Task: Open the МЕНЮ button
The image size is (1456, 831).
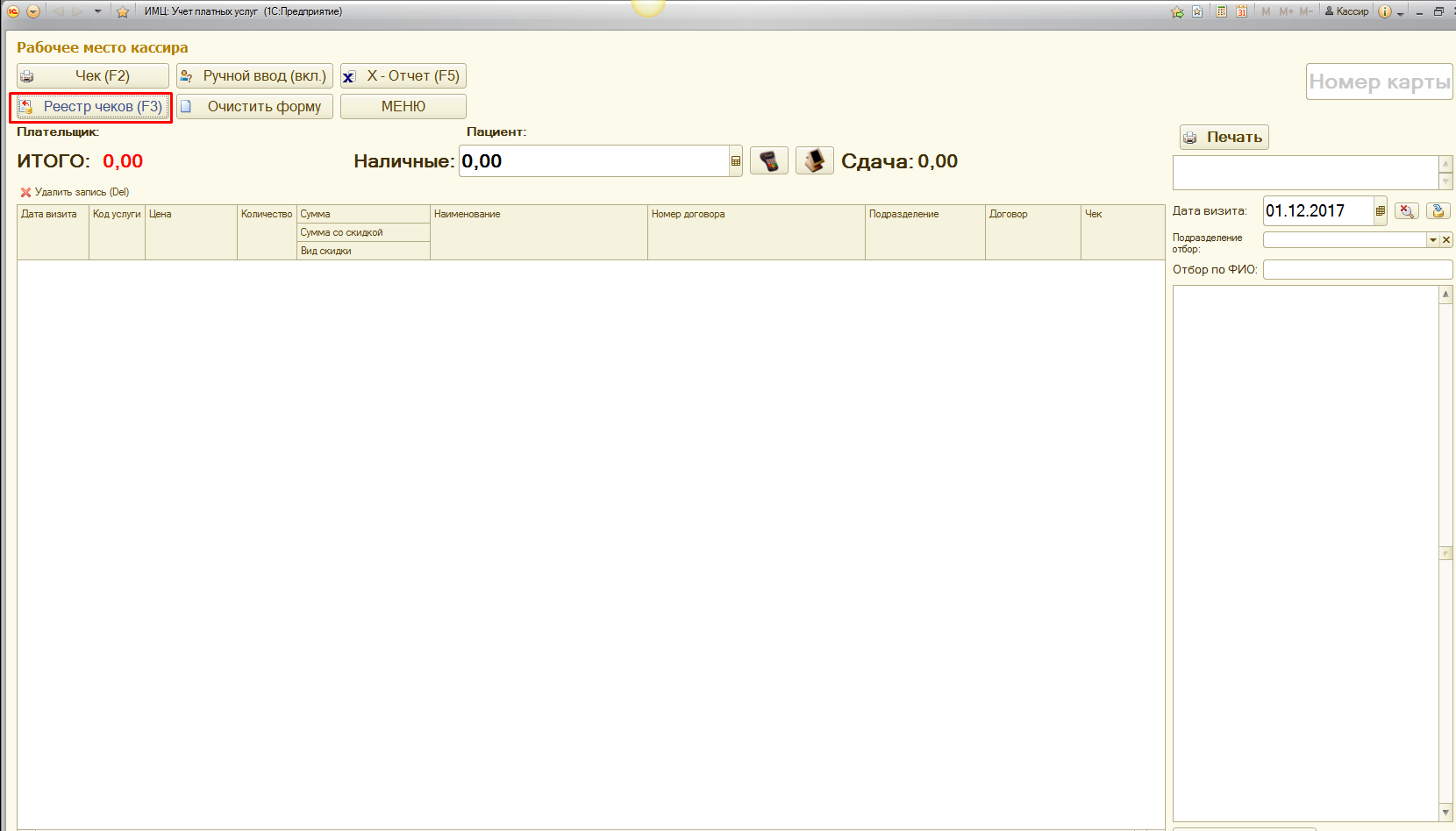Action: pyautogui.click(x=403, y=107)
